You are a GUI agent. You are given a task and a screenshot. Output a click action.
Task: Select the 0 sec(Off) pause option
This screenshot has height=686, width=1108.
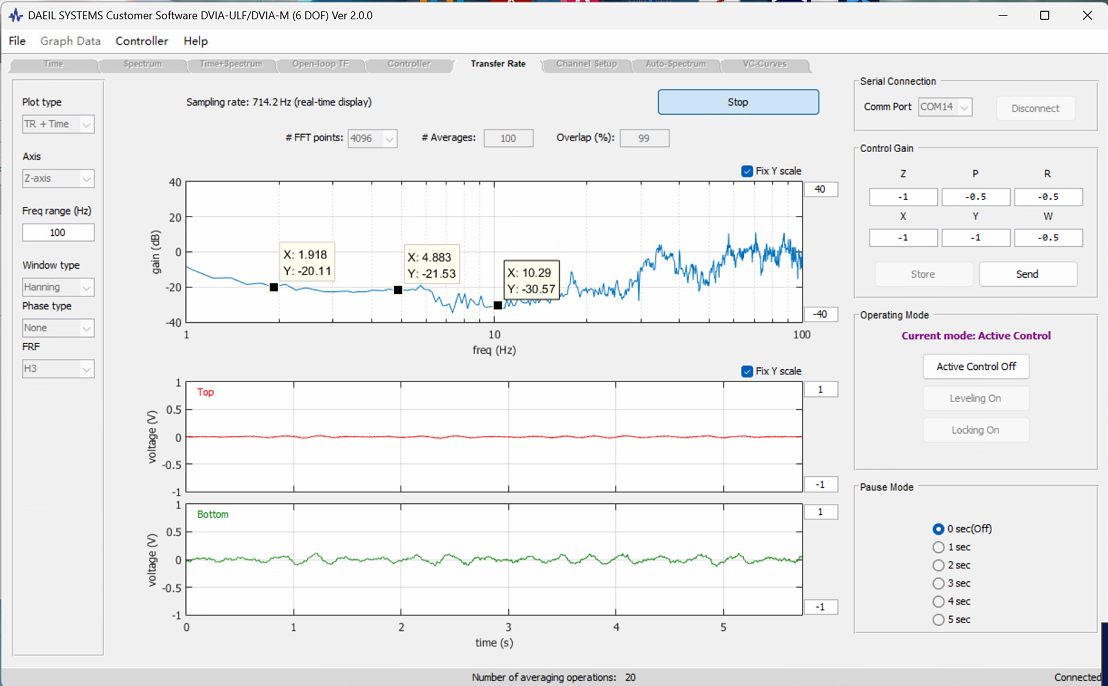coord(938,529)
